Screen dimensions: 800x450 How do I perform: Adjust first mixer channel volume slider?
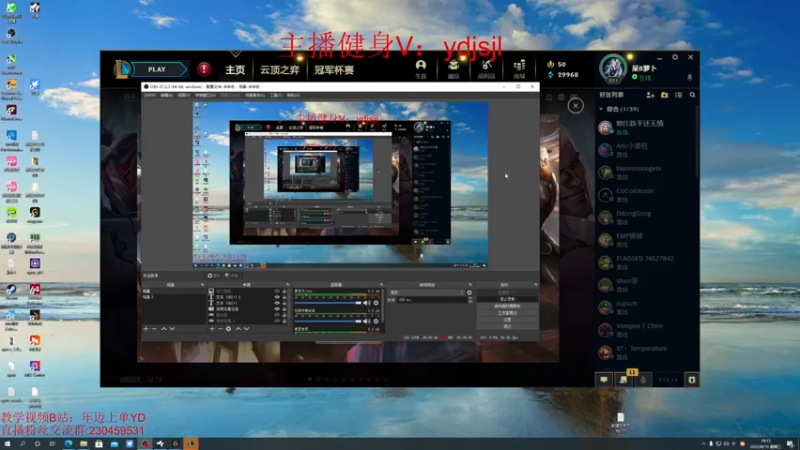coord(328,303)
